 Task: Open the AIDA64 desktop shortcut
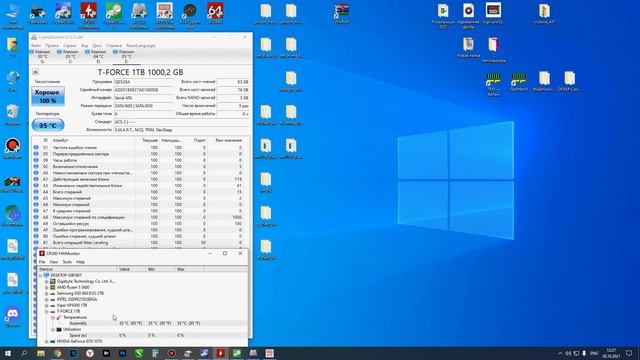click(x=215, y=13)
